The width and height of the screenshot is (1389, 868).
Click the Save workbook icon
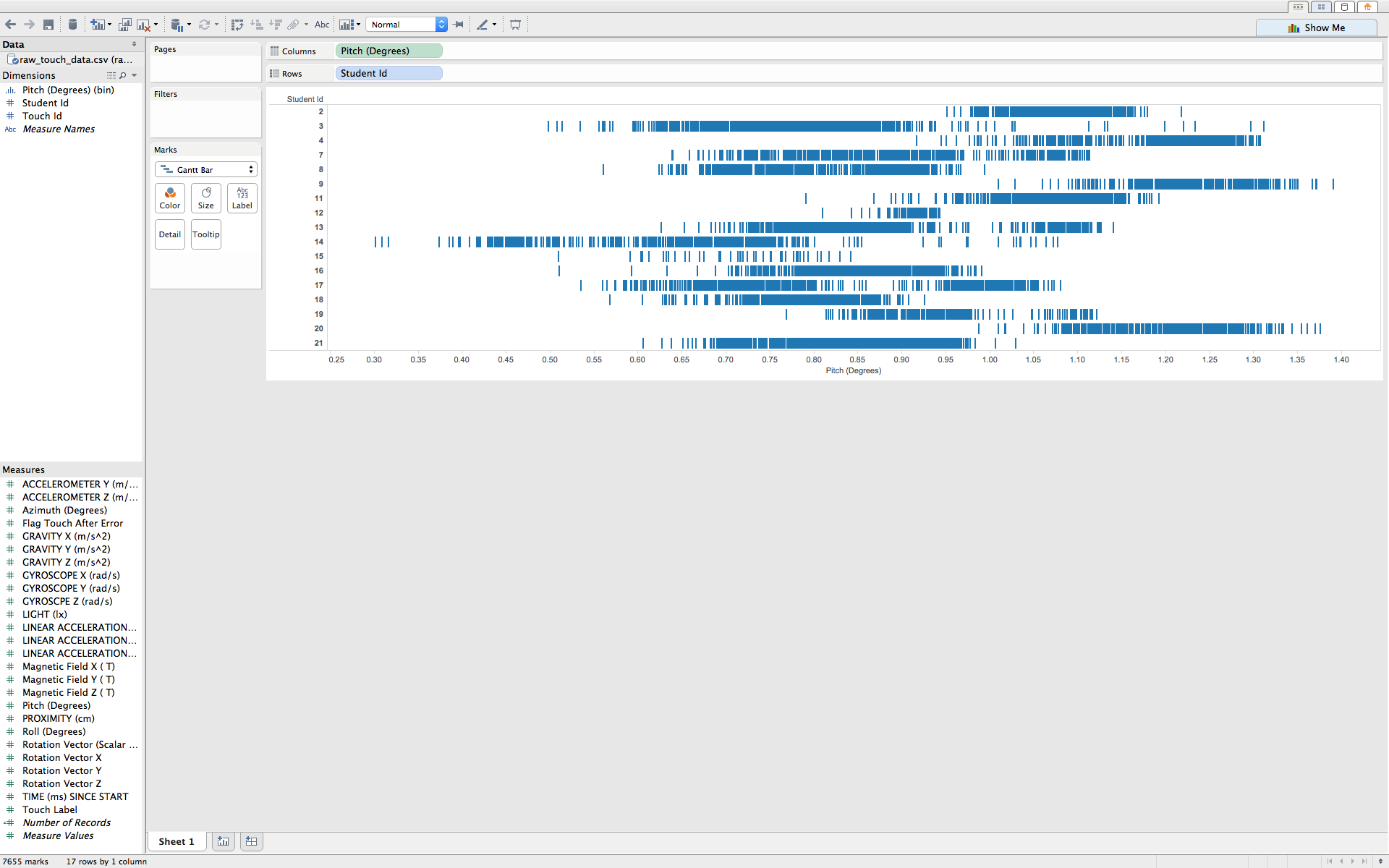pos(48,25)
